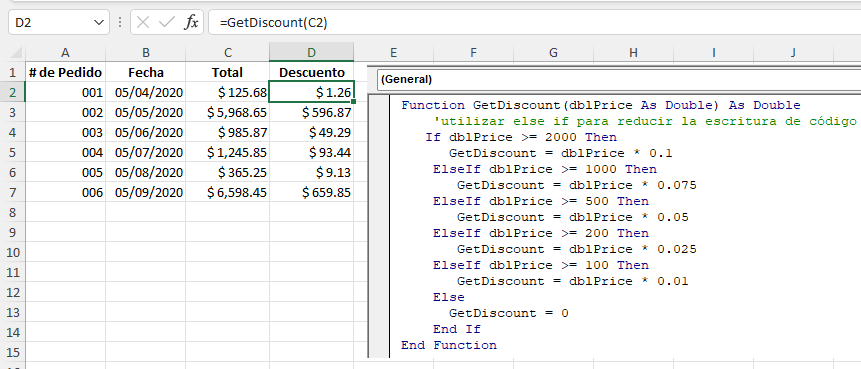Select discount cell $ 1.26
This screenshot has height=369, width=861.
click(x=311, y=92)
